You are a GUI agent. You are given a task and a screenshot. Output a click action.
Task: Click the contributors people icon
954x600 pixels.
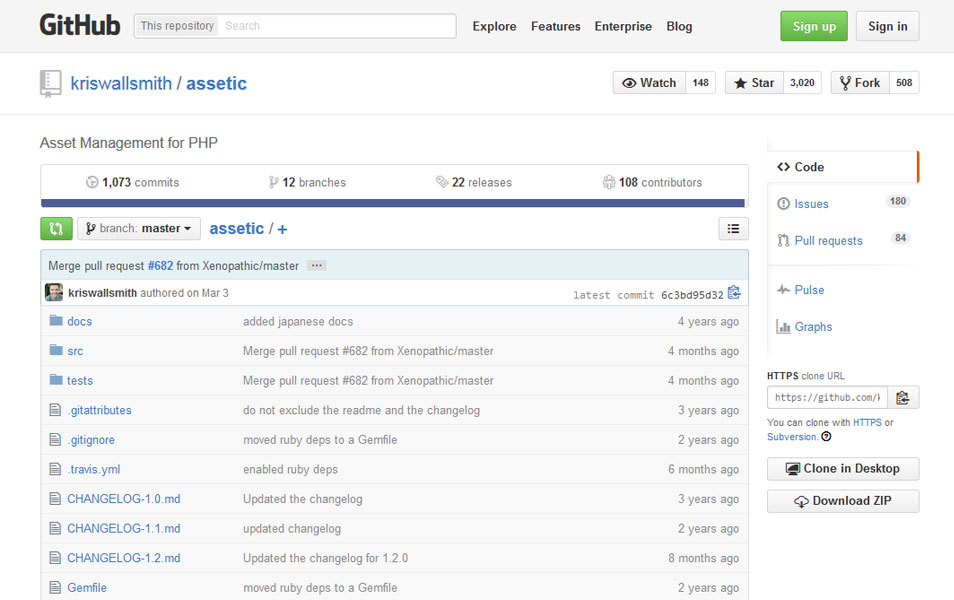(x=608, y=182)
